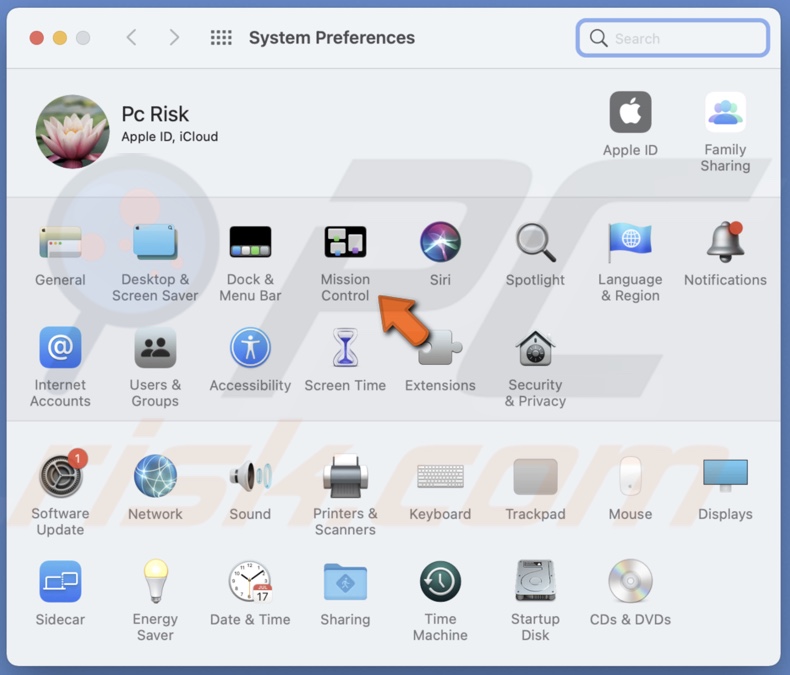Open Screen Time preferences

point(345,349)
